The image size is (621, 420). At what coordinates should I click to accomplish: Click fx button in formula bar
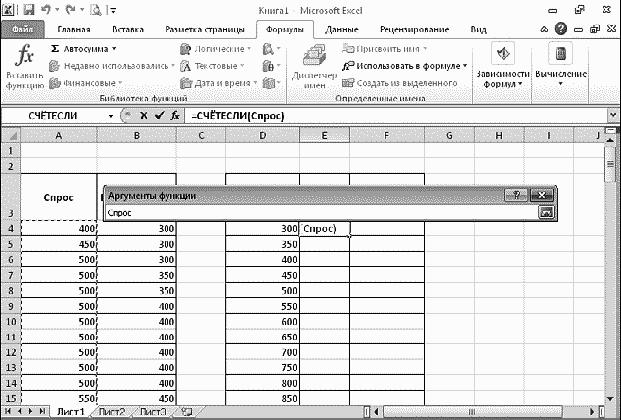click(175, 116)
